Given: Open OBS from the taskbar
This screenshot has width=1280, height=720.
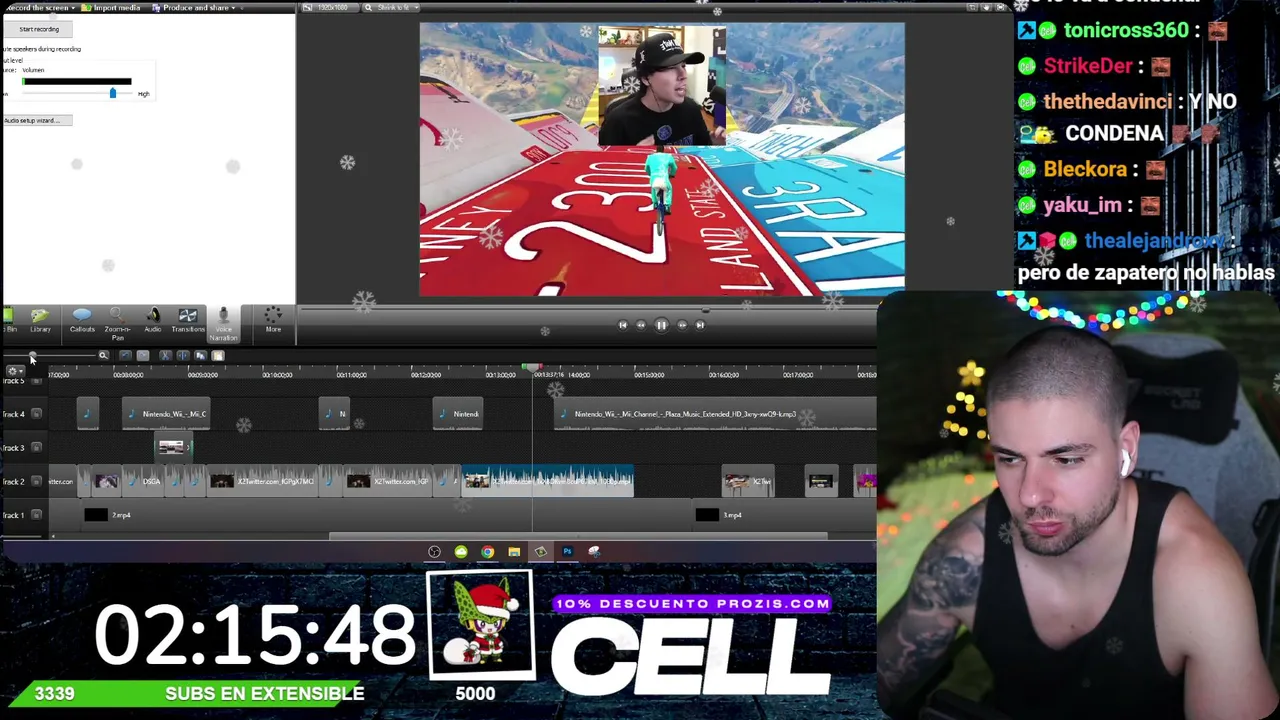Looking at the screenshot, I should point(434,552).
